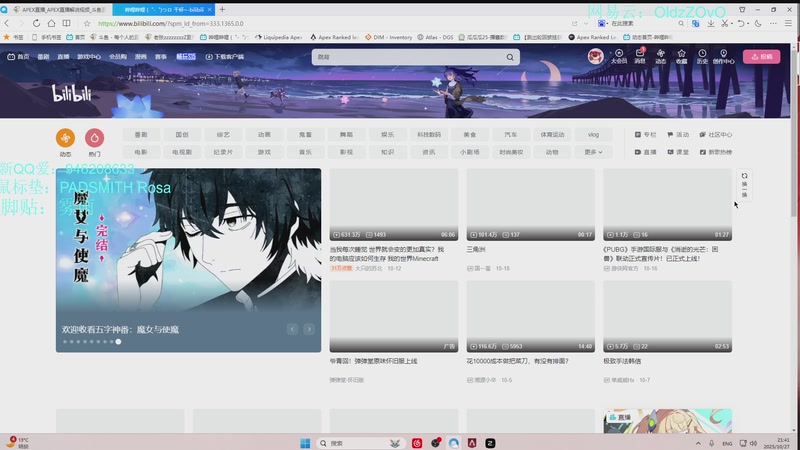Click the Liquipedia Apex bookmark
Screen dimensions: 800x450
pos(279,37)
